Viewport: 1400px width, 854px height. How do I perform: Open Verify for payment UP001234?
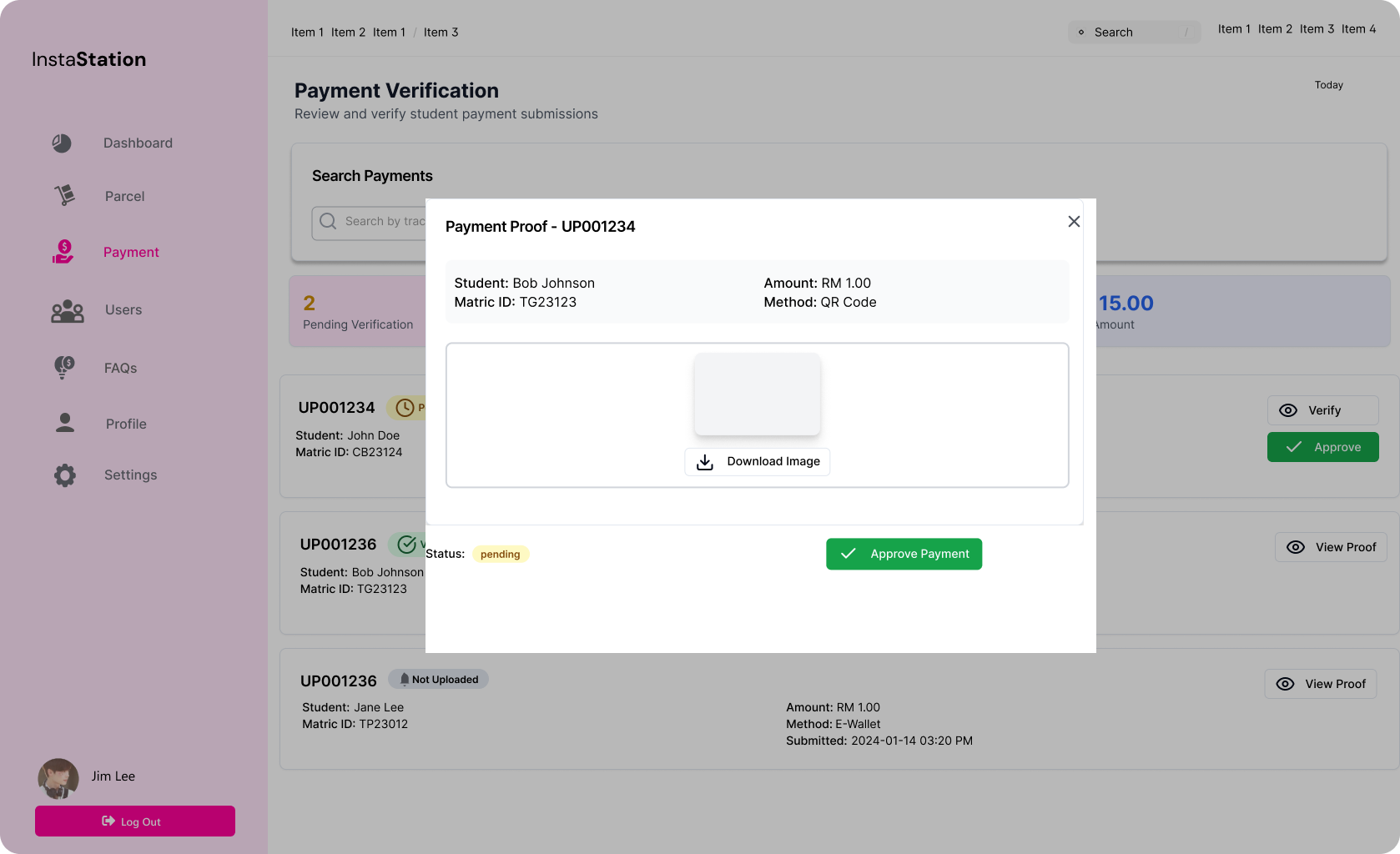[x=1322, y=410]
